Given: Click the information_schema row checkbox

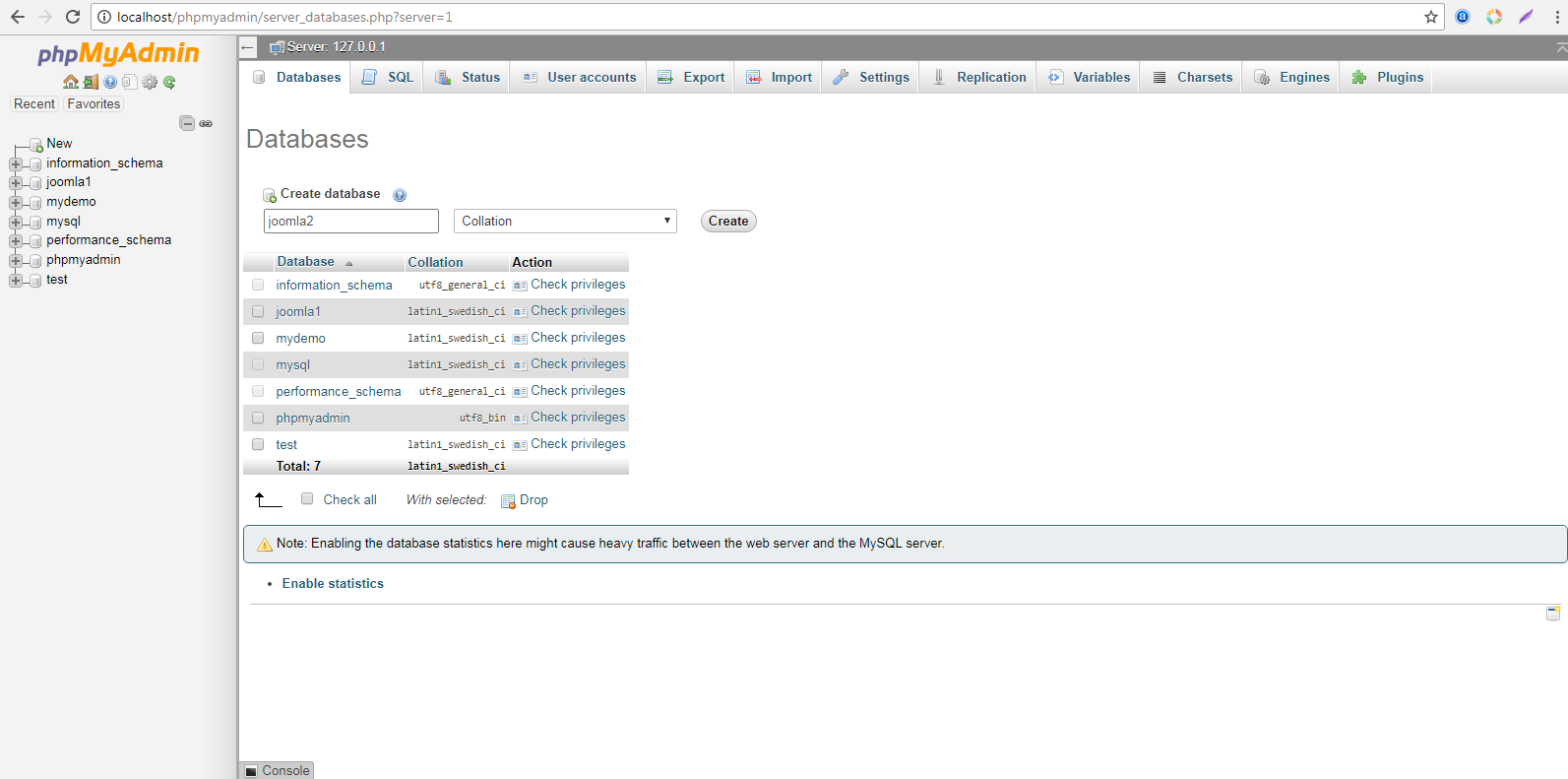Looking at the screenshot, I should pyautogui.click(x=258, y=285).
